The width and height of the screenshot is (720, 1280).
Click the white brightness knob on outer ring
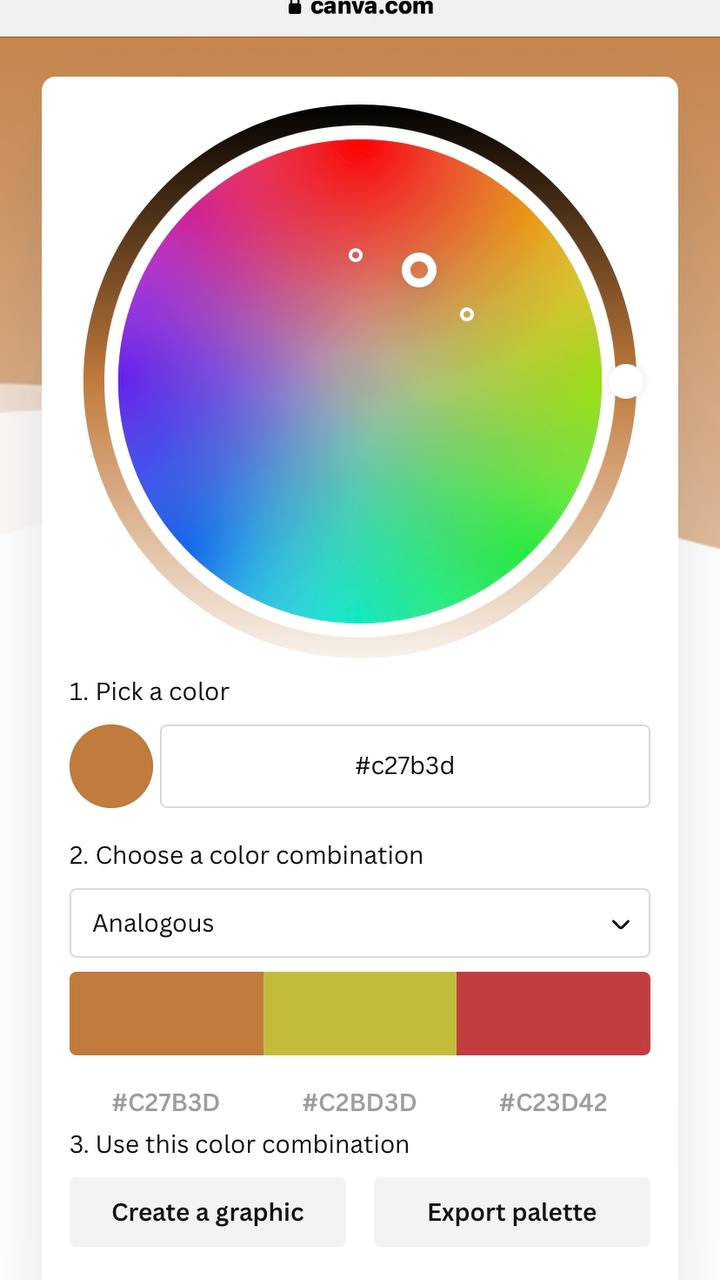[x=625, y=381]
